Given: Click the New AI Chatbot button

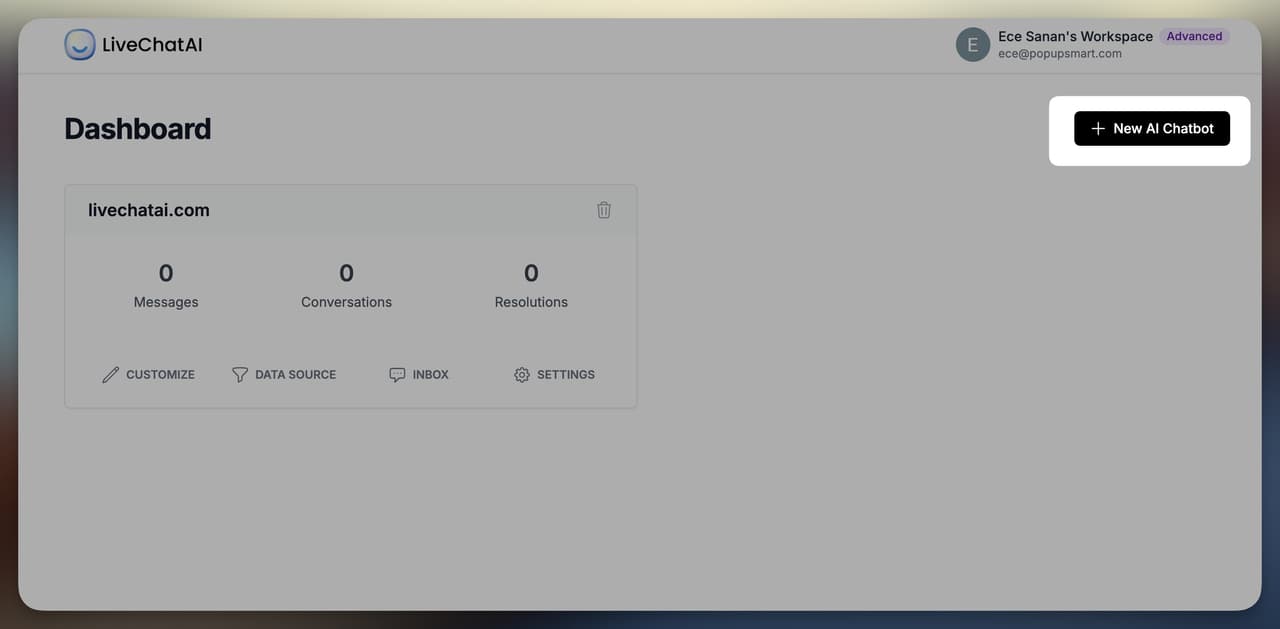Looking at the screenshot, I should [1152, 129].
